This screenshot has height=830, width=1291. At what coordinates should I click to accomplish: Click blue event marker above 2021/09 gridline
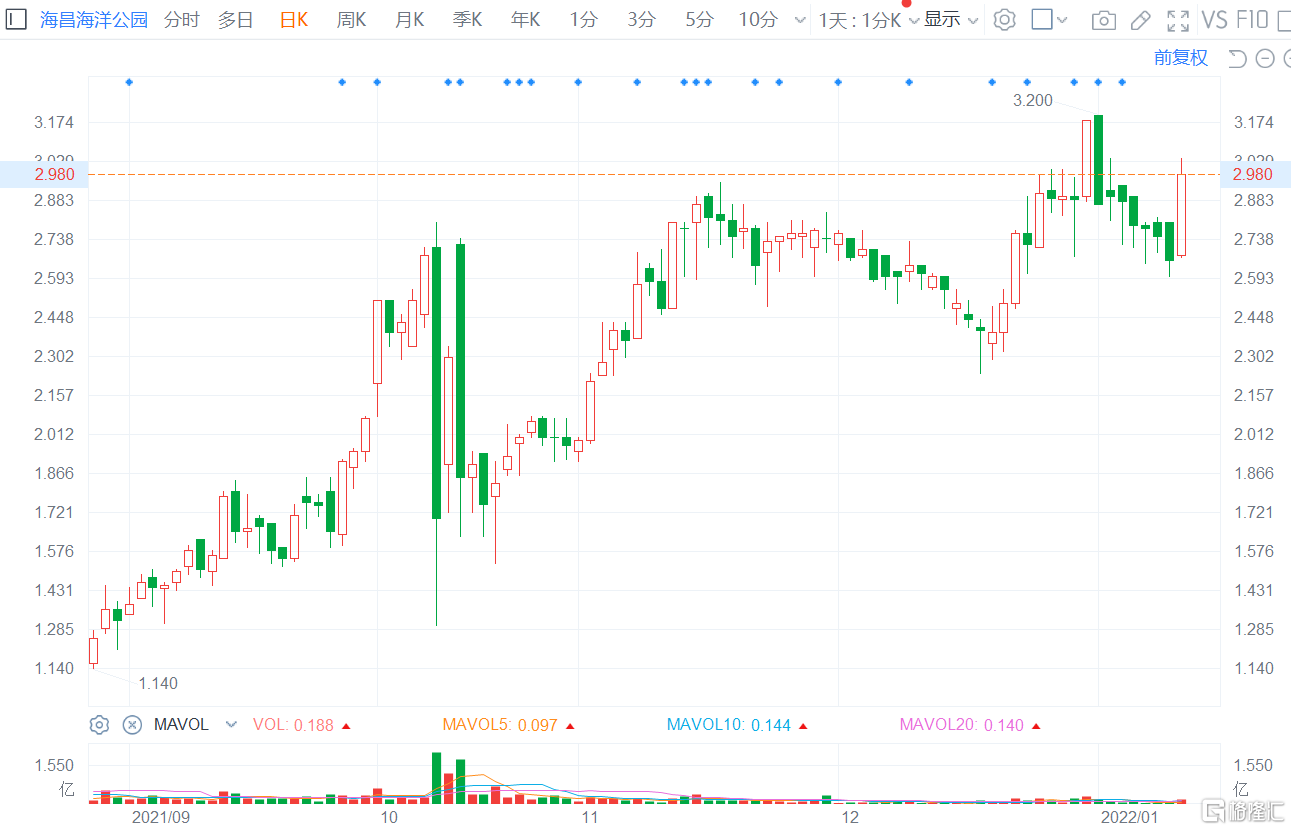(x=129, y=82)
